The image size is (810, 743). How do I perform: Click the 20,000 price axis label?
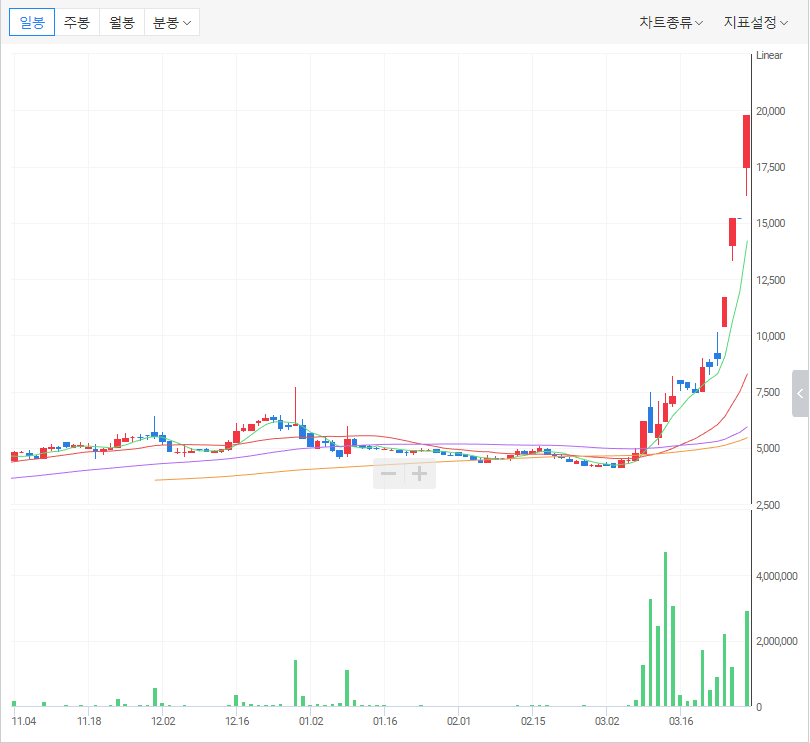coord(770,111)
